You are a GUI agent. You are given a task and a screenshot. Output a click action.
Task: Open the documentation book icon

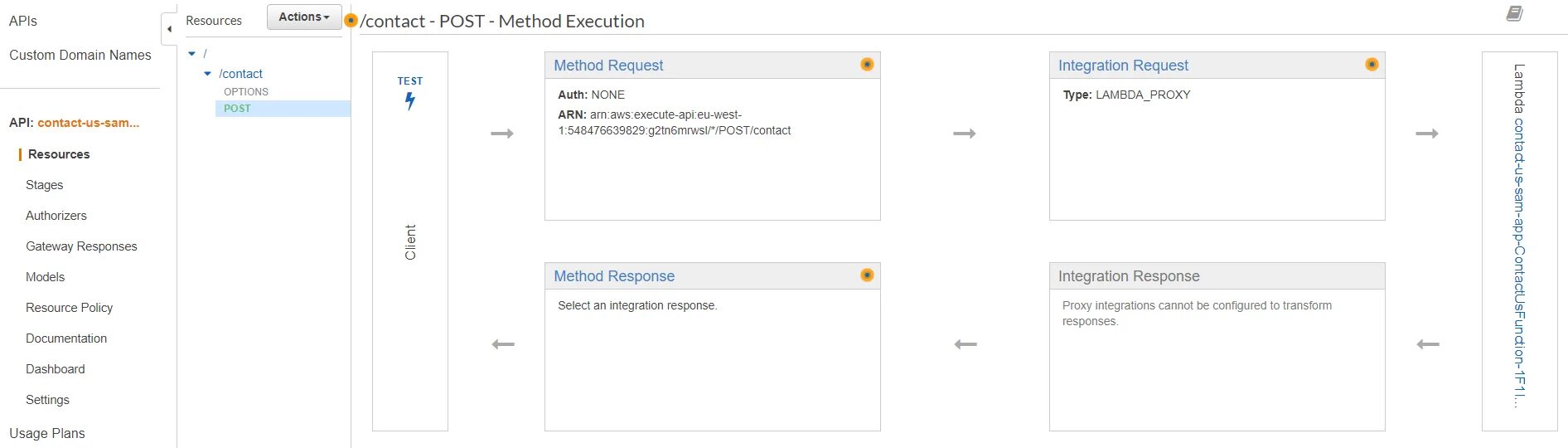(x=1514, y=13)
